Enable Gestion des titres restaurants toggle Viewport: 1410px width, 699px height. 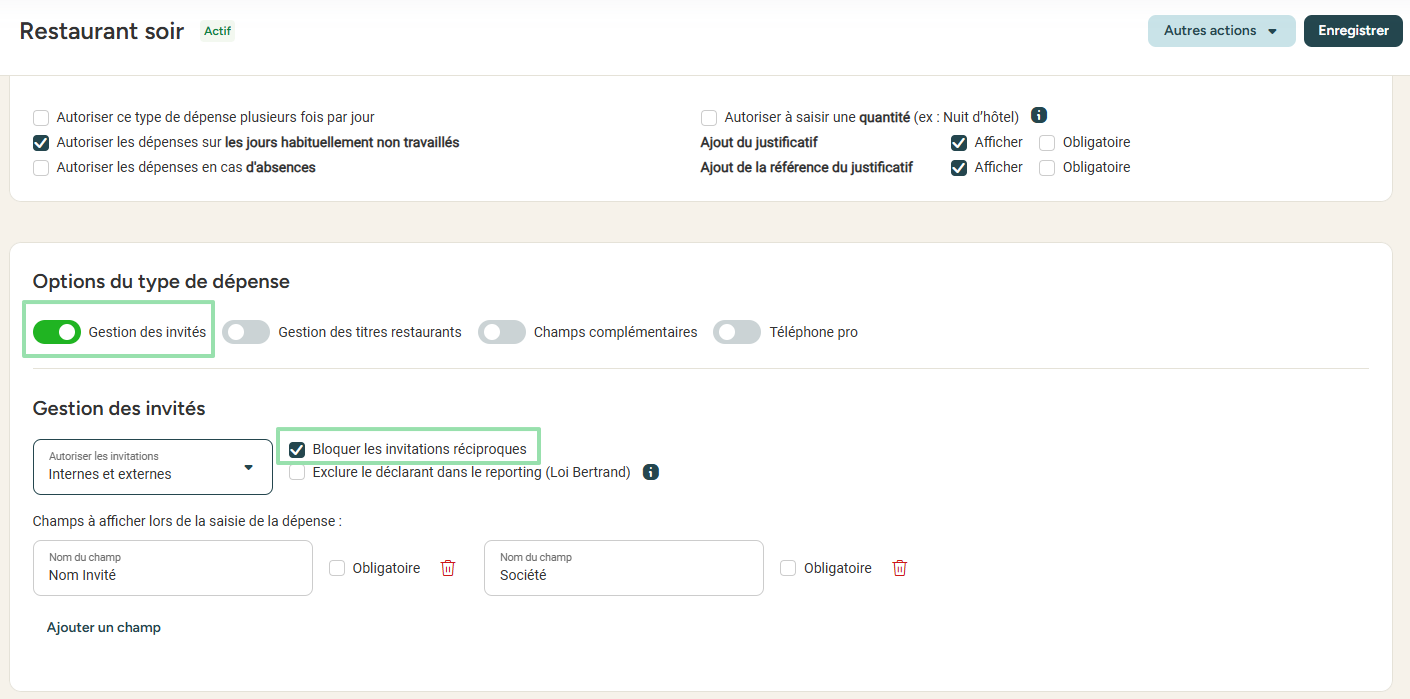point(246,332)
